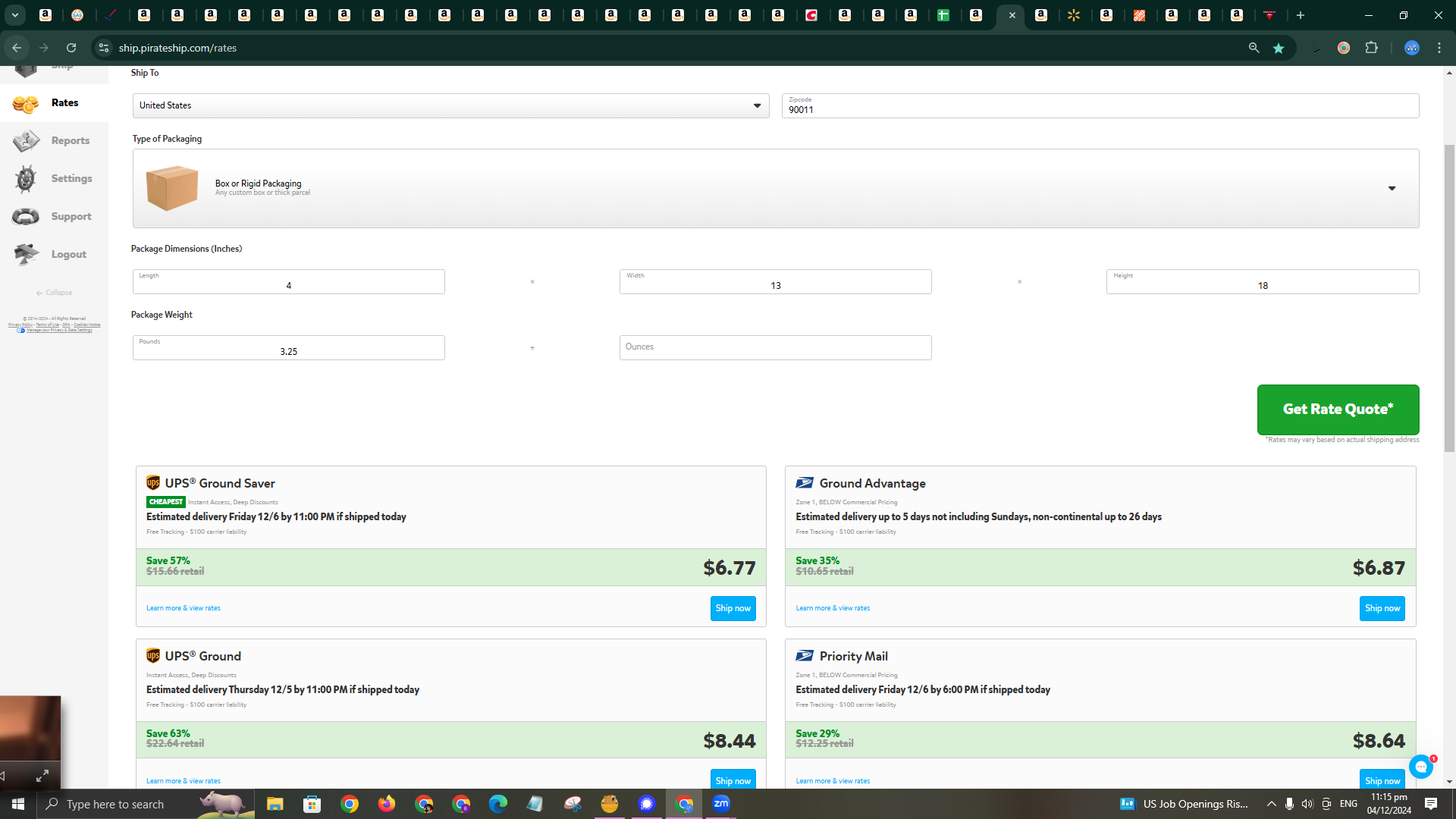Click the Logout icon in sidebar
The image size is (1456, 819).
(25, 255)
